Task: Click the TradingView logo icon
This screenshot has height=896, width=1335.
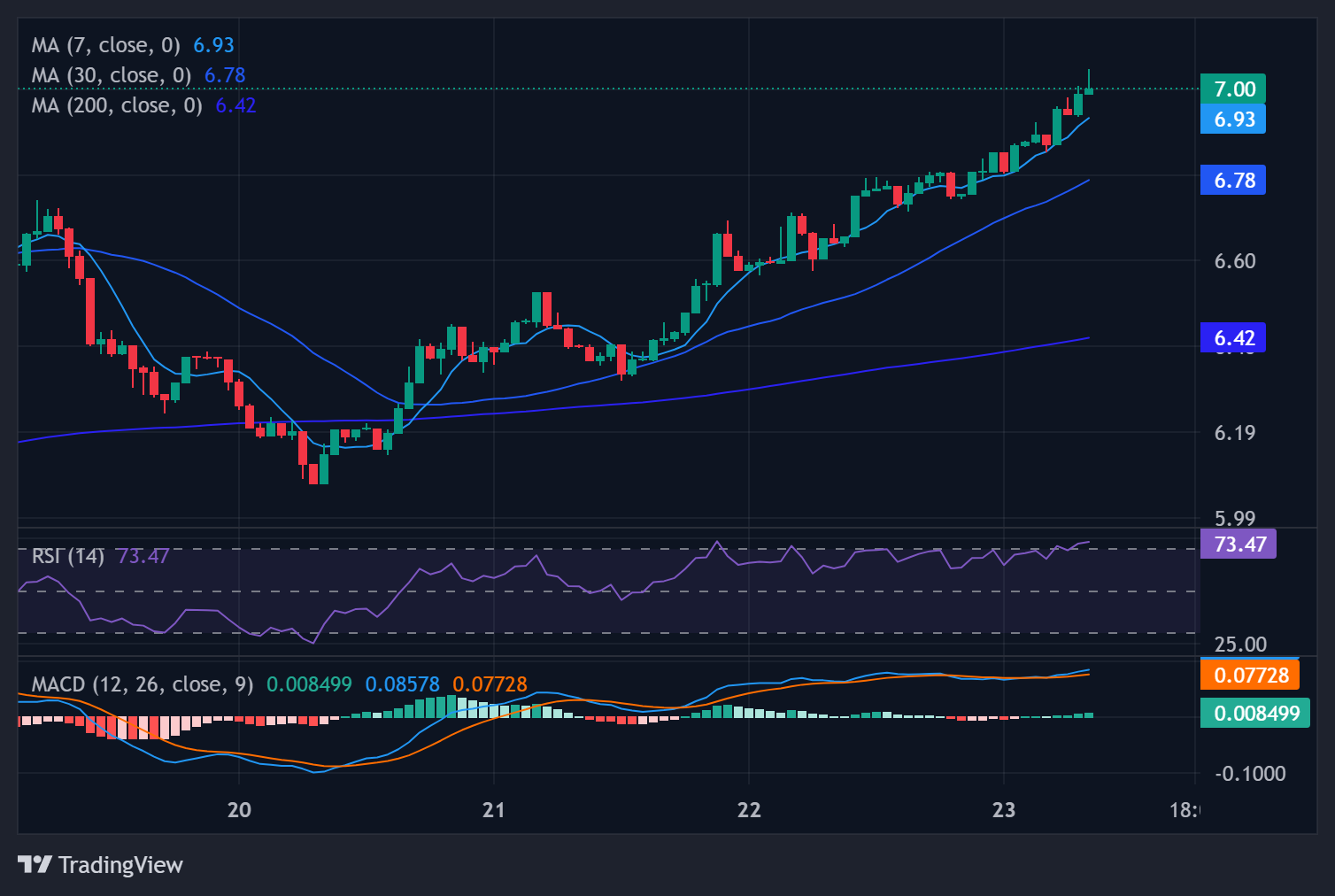Action: 35,864
